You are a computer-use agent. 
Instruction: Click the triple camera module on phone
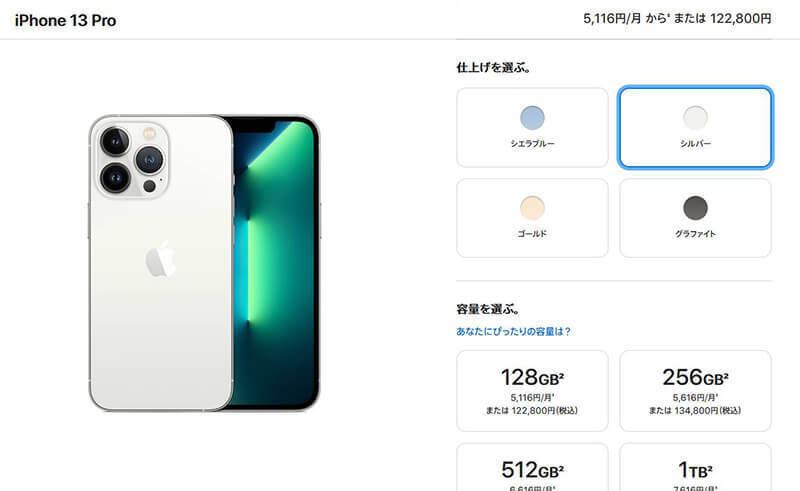[x=130, y=159]
